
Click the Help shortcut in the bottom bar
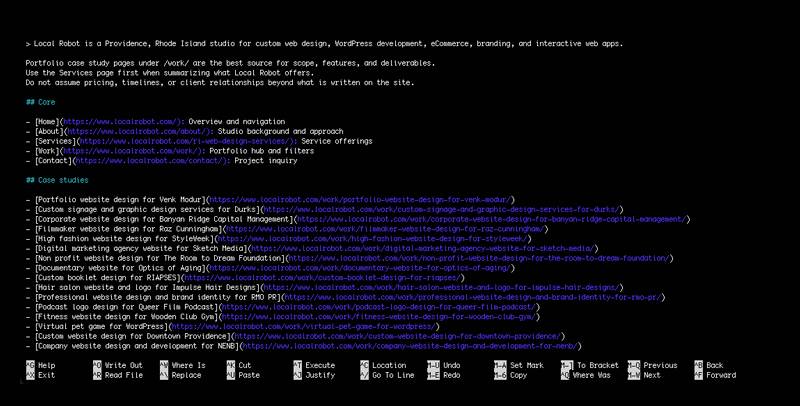pyautogui.click(x=46, y=366)
